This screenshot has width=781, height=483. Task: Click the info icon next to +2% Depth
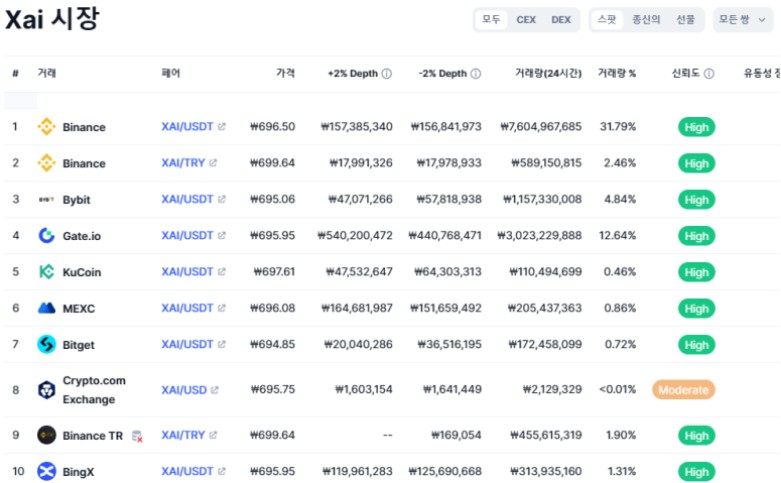coord(387,74)
